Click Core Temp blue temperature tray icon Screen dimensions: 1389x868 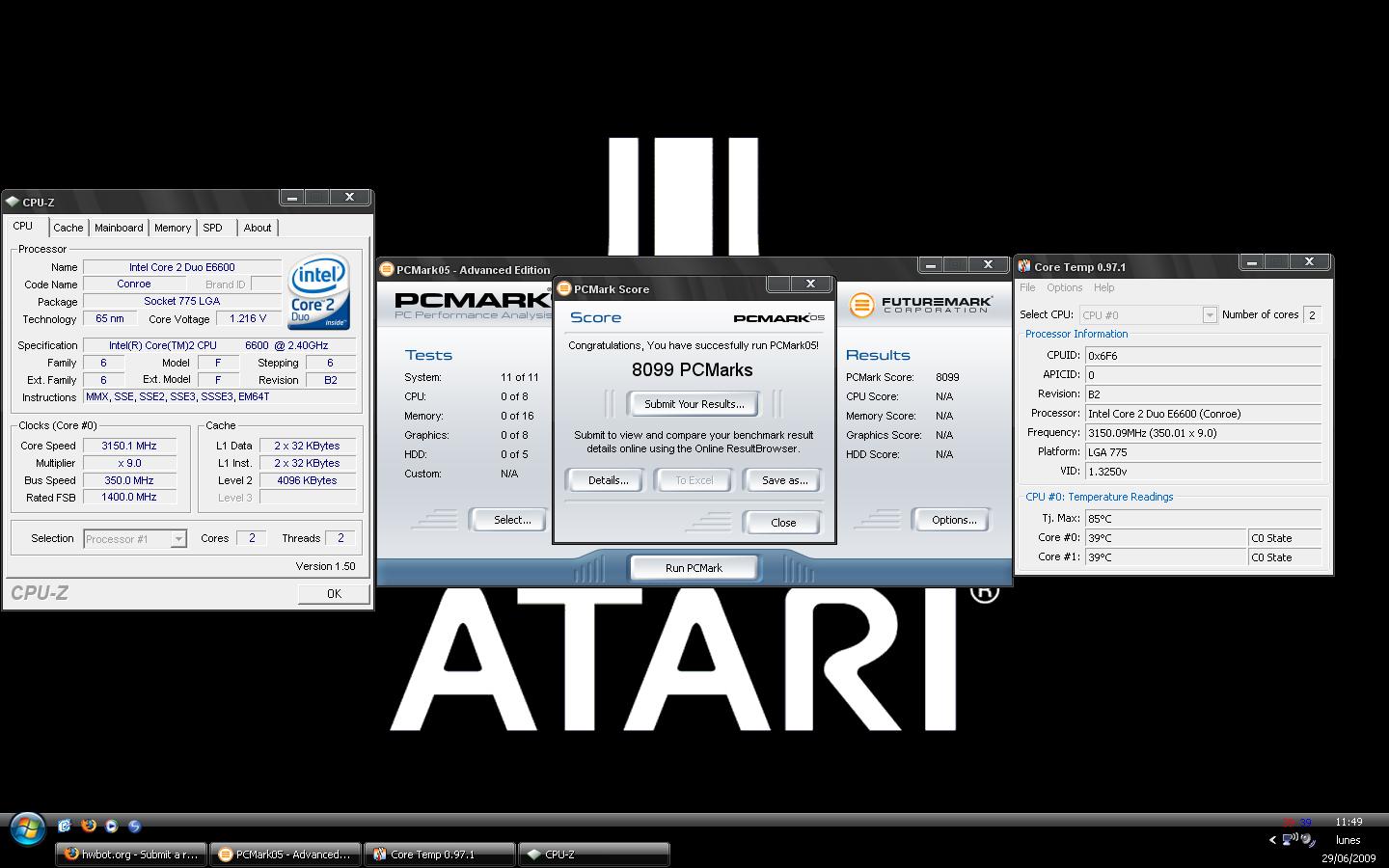pyautogui.click(x=1305, y=823)
